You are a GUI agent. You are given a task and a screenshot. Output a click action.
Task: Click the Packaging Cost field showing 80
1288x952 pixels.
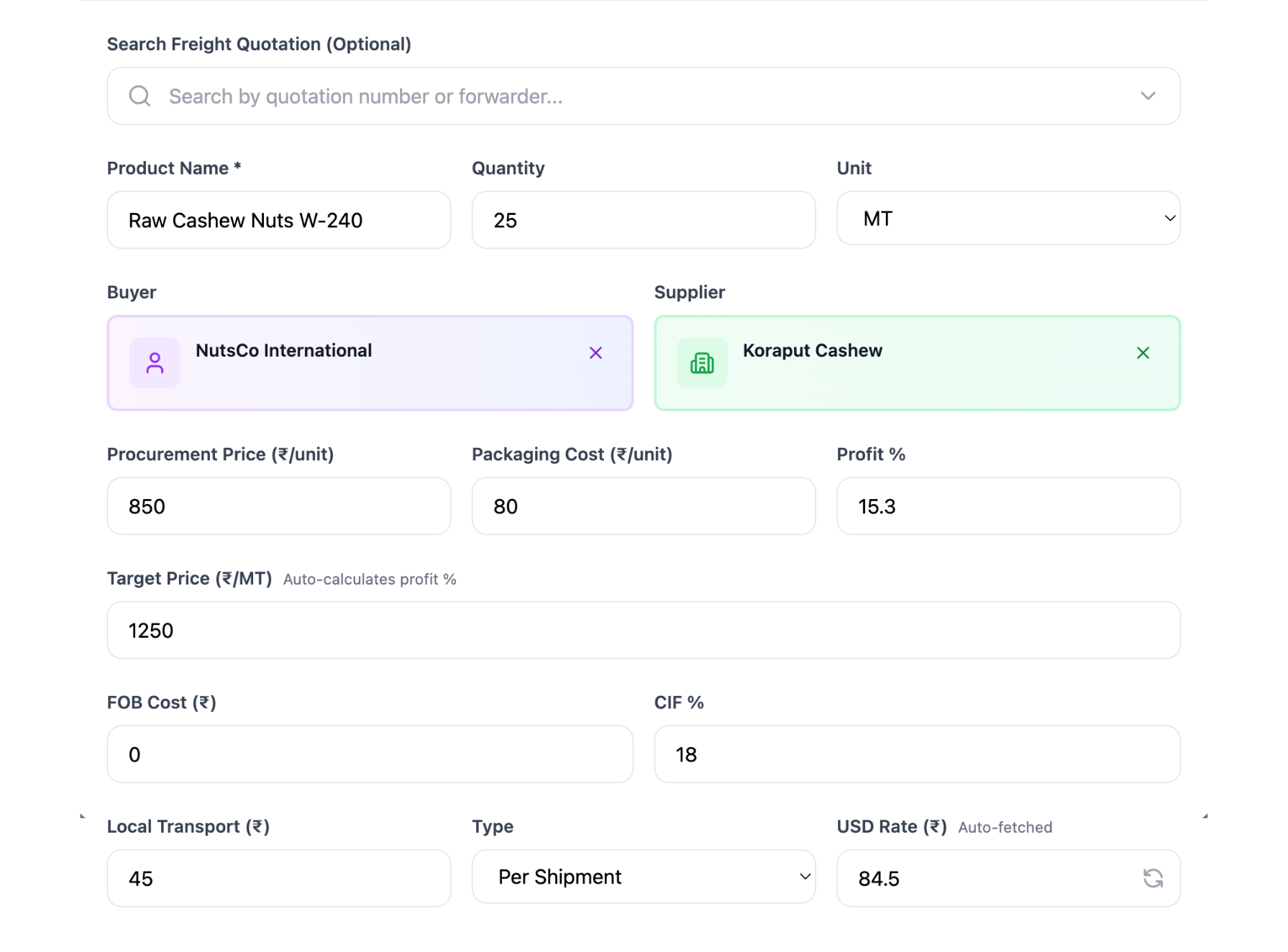coord(643,506)
